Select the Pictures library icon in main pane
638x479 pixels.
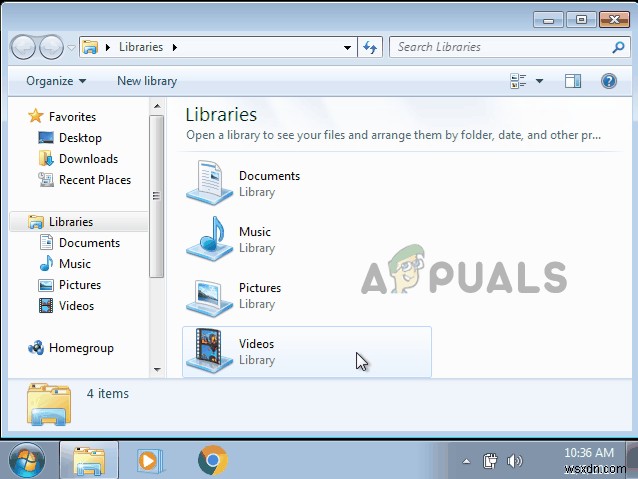[209, 296]
